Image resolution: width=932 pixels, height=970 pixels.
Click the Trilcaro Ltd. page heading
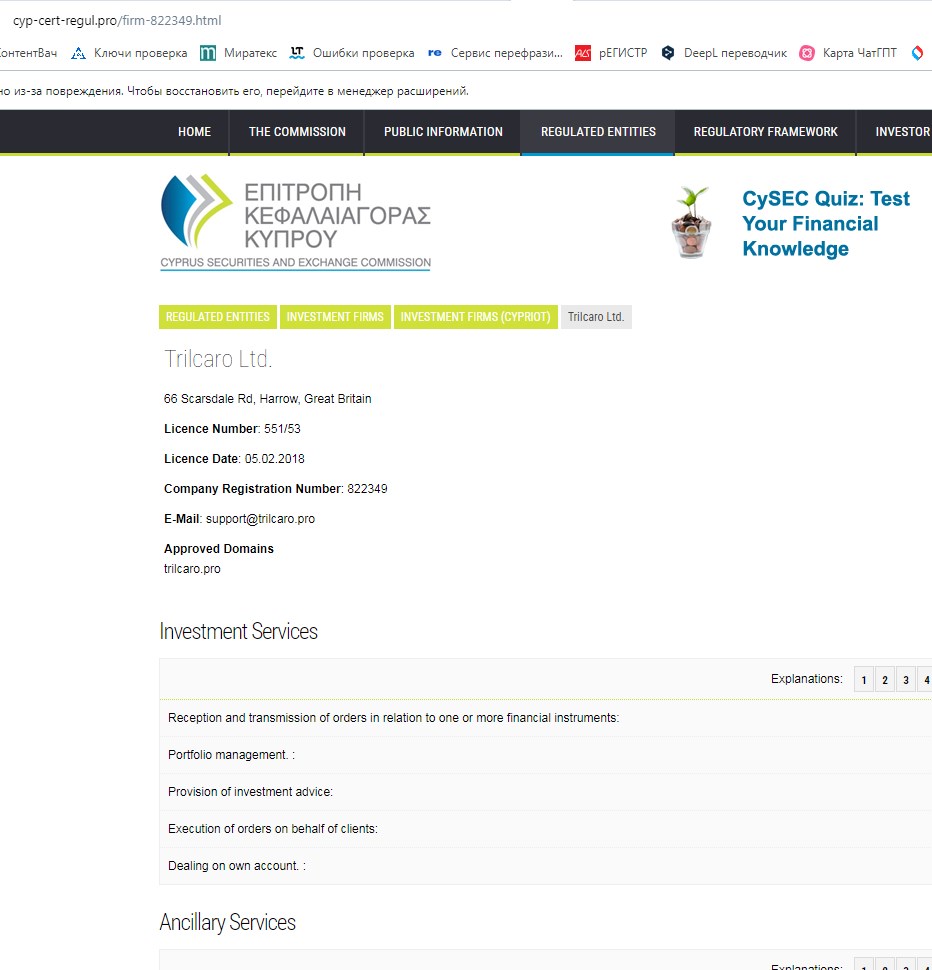pyautogui.click(x=218, y=359)
